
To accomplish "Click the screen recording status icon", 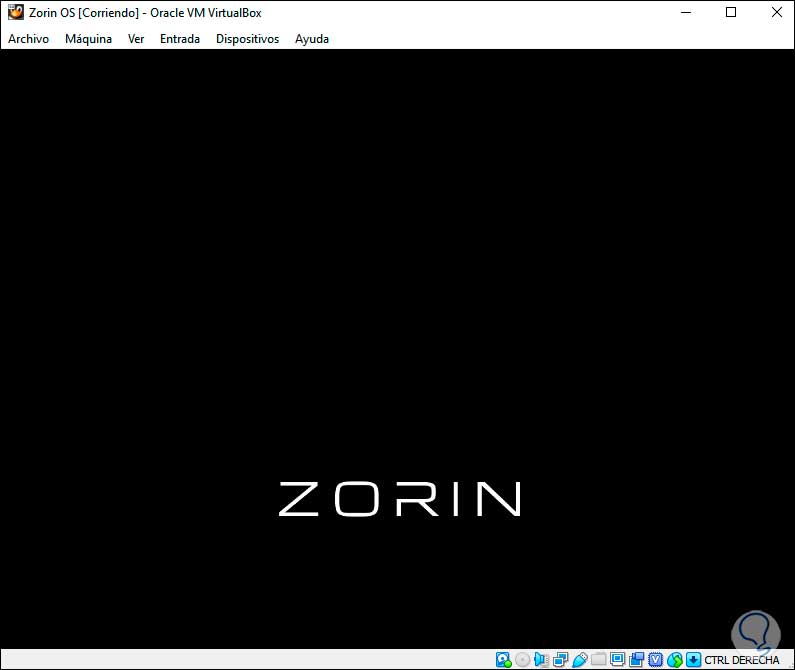I will 636,659.
